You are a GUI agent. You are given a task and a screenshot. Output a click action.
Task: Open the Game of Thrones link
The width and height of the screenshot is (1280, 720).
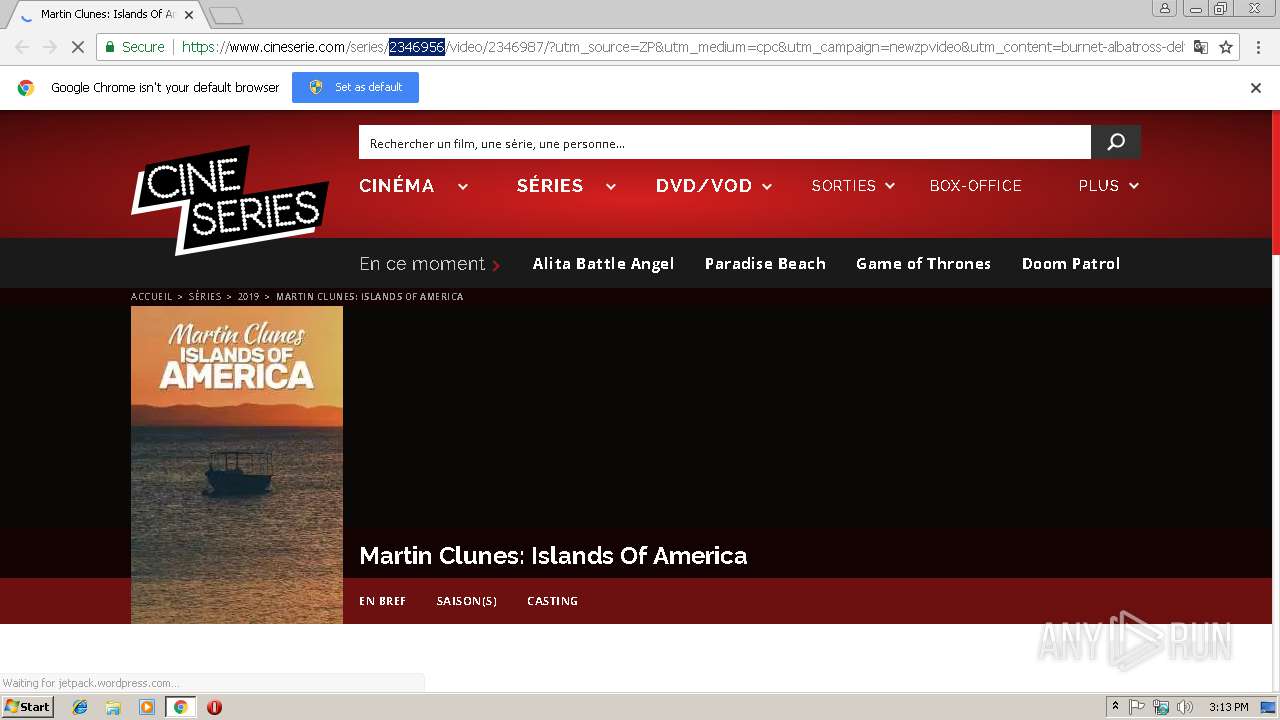pos(923,264)
